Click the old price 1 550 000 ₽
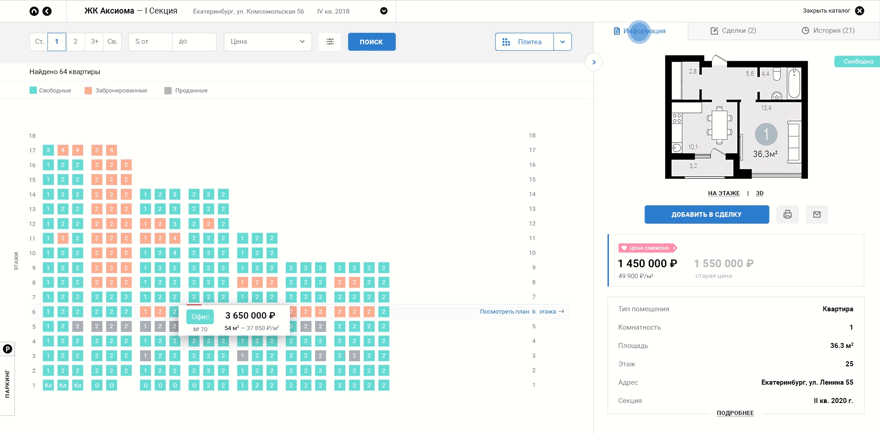 [x=724, y=263]
